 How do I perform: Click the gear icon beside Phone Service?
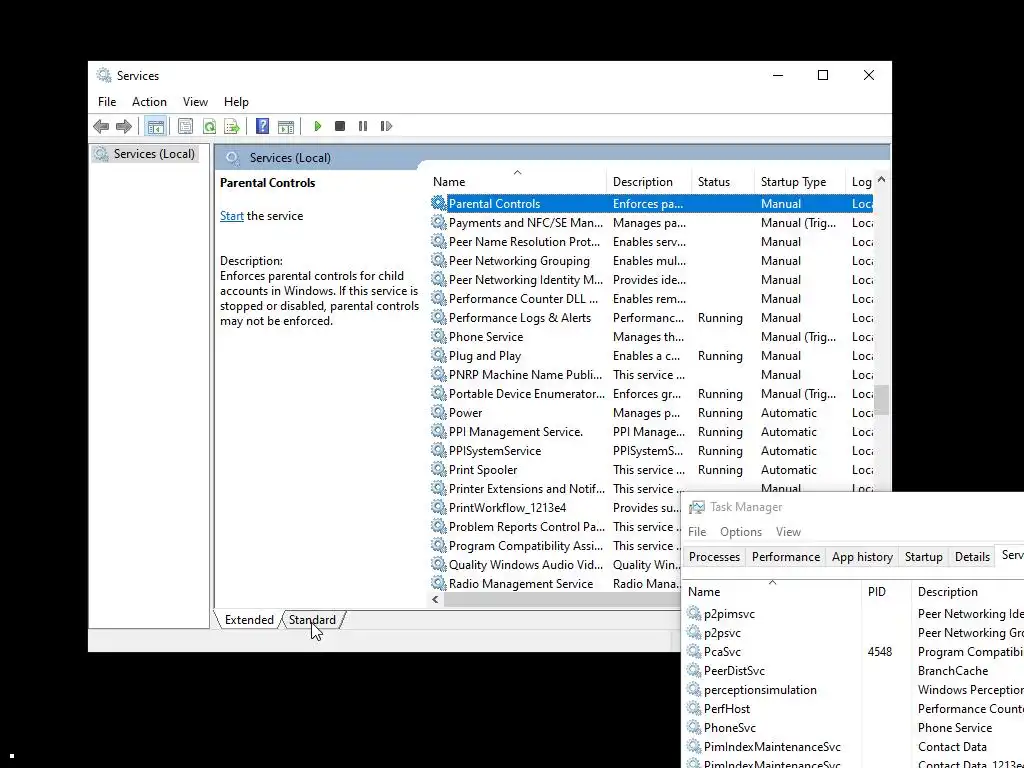point(438,336)
